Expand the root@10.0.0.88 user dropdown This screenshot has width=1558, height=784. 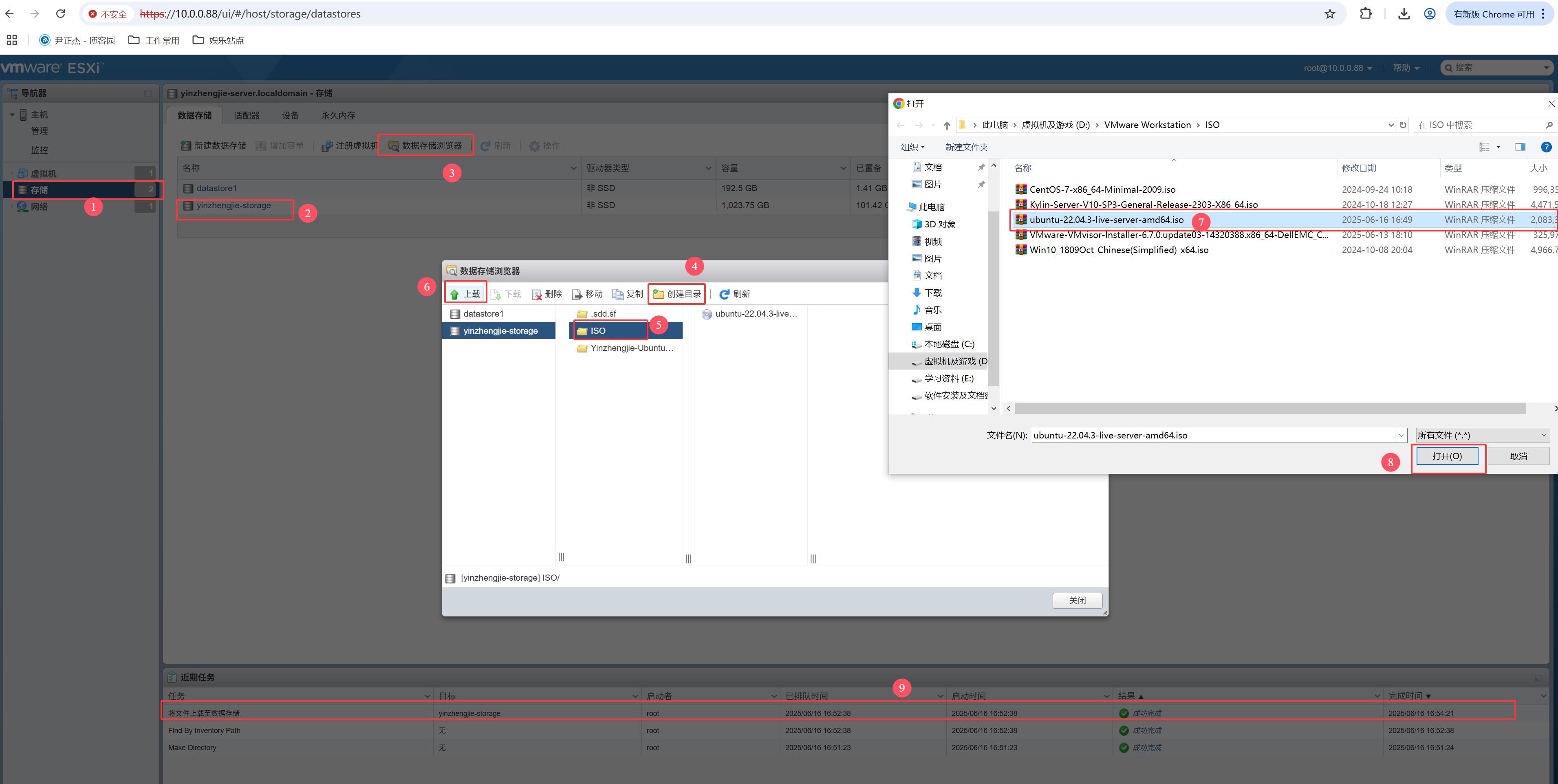1337,68
